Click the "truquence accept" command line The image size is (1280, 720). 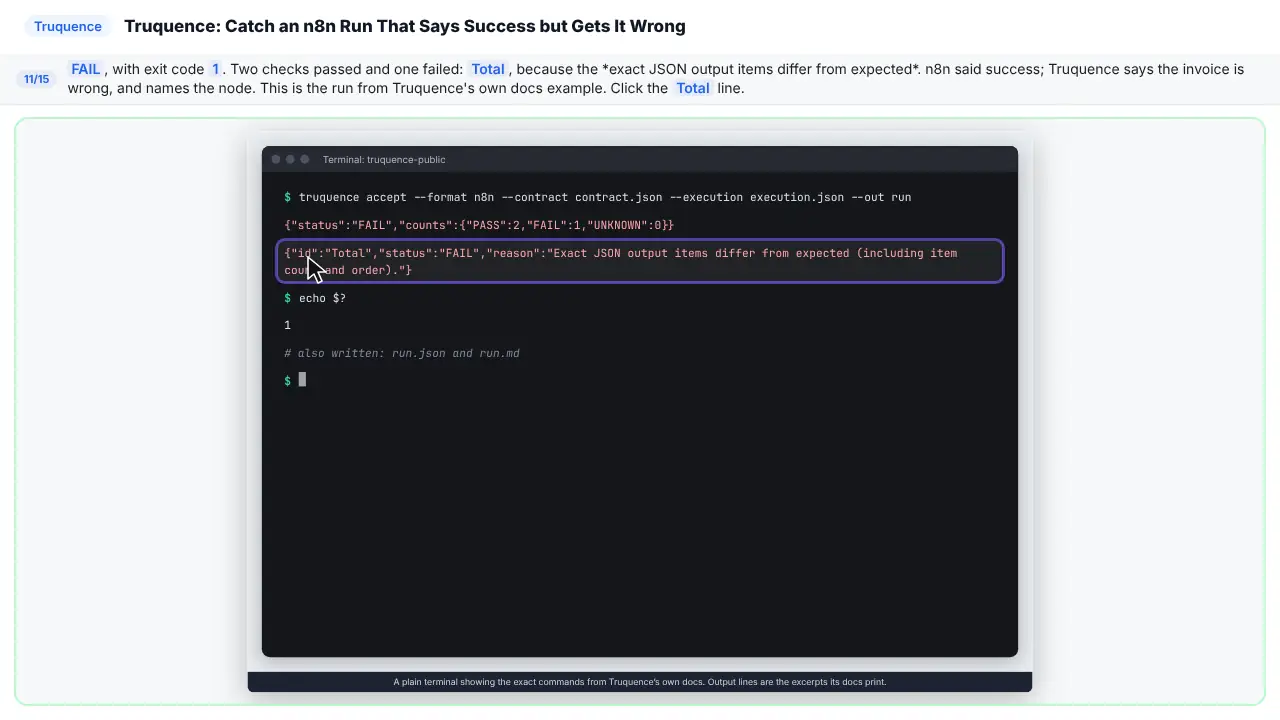click(598, 197)
